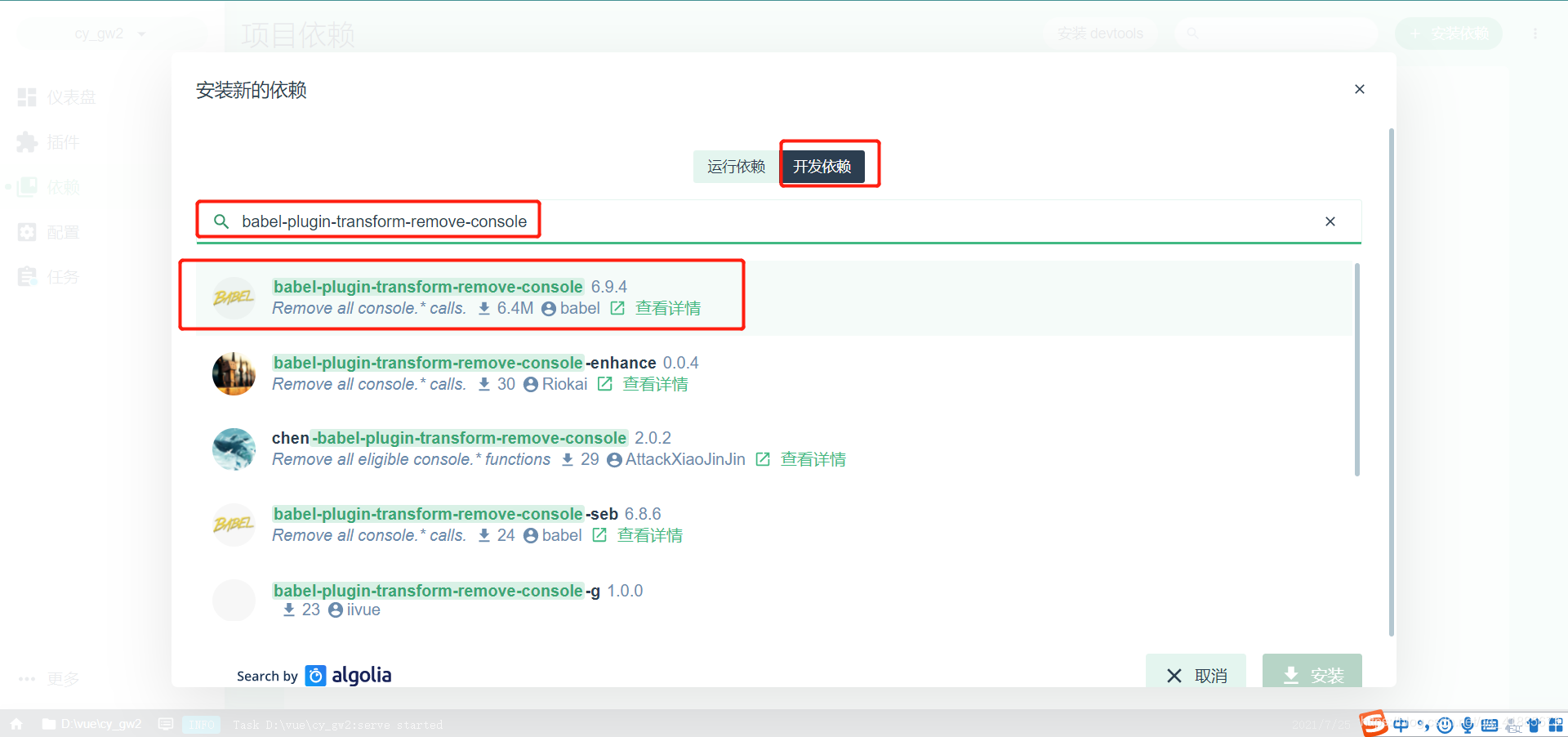Click the author icon beside iivue
Viewport: 1568px width, 737px height.
[x=336, y=610]
